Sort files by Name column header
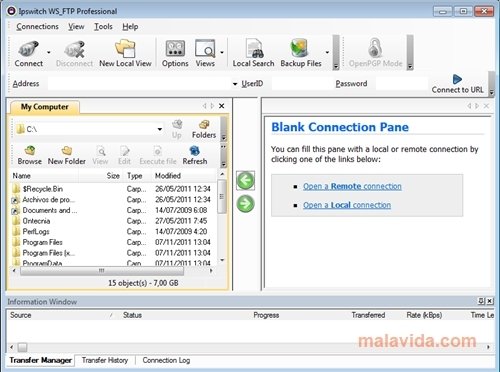Viewport: 500px width, 372px height. coord(45,176)
